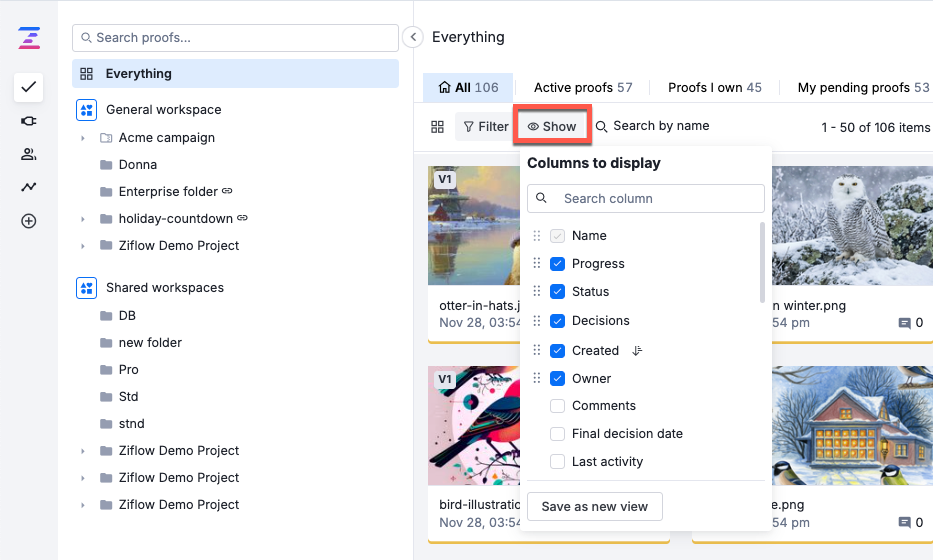Open the Filter button
This screenshot has height=560, width=933.
(485, 127)
